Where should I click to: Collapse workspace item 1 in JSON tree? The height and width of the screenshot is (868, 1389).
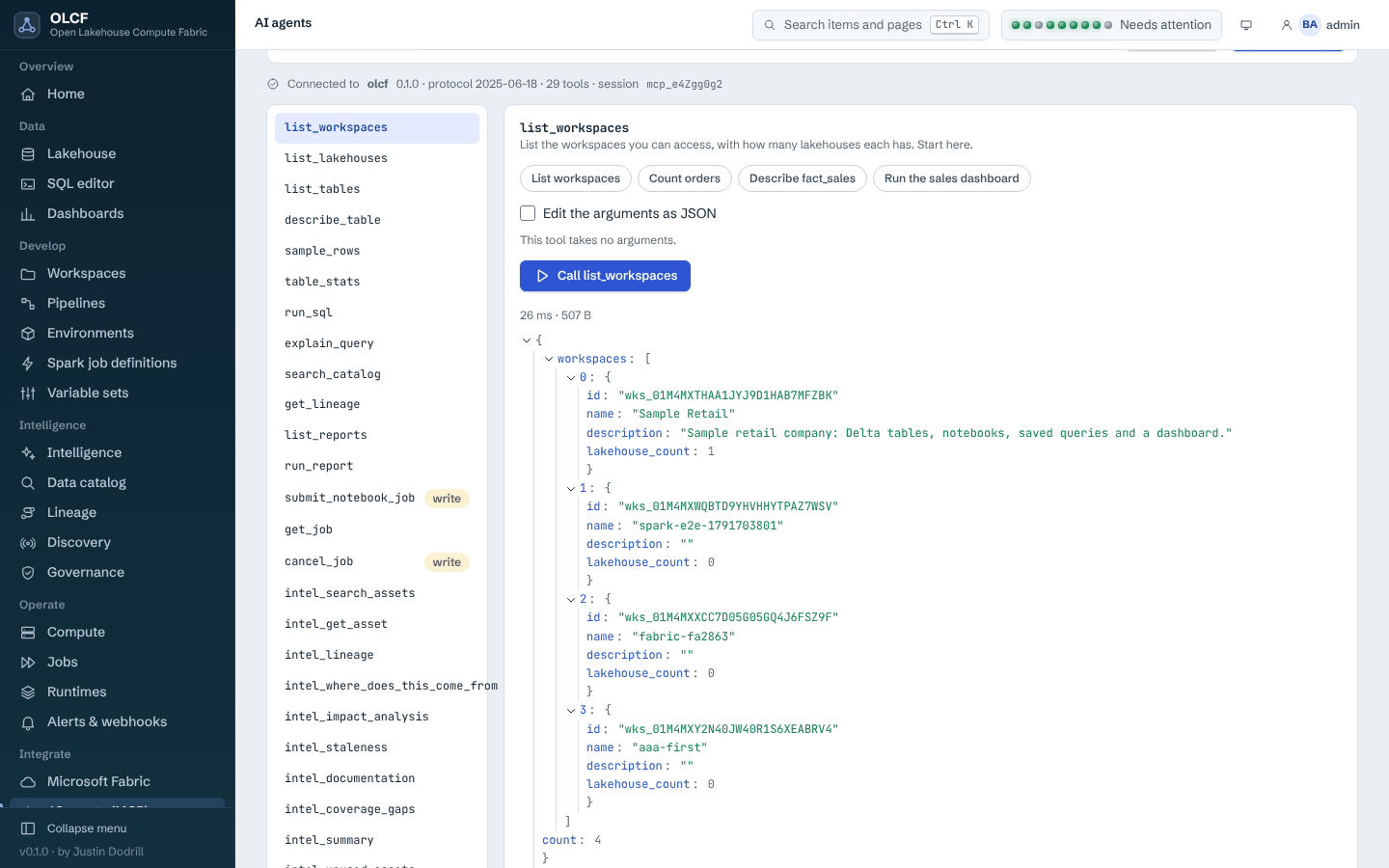pyautogui.click(x=571, y=489)
